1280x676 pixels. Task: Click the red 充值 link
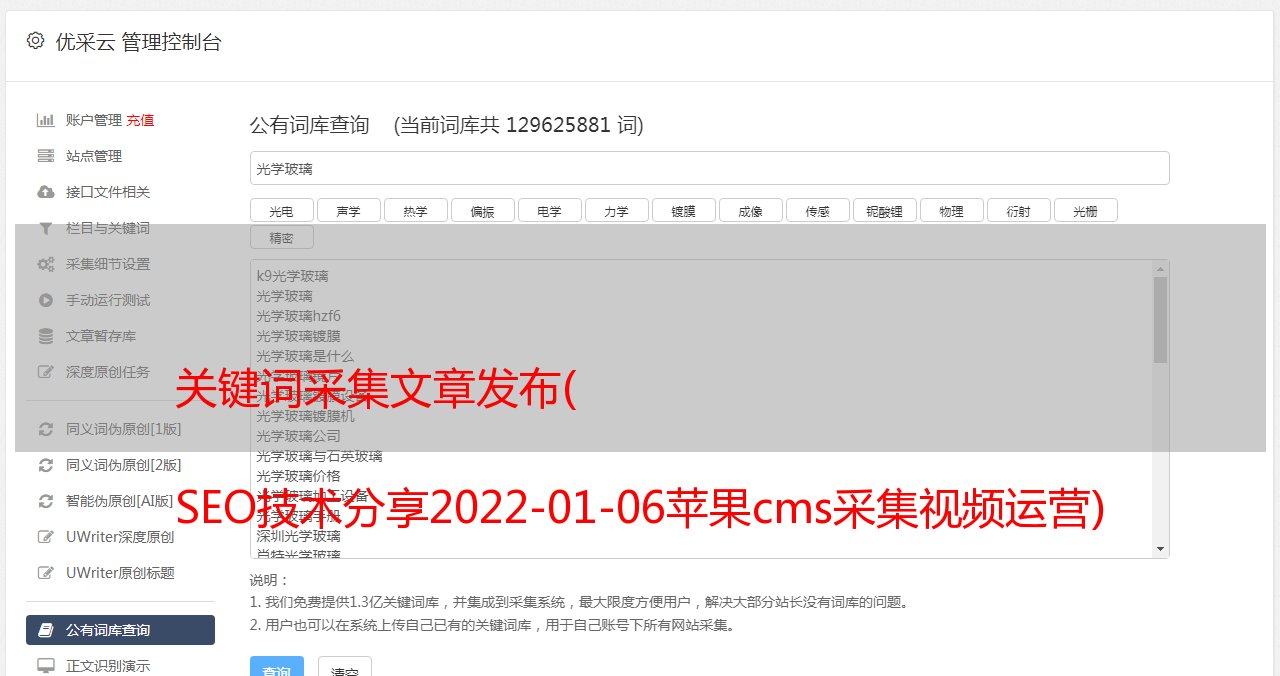(140, 120)
